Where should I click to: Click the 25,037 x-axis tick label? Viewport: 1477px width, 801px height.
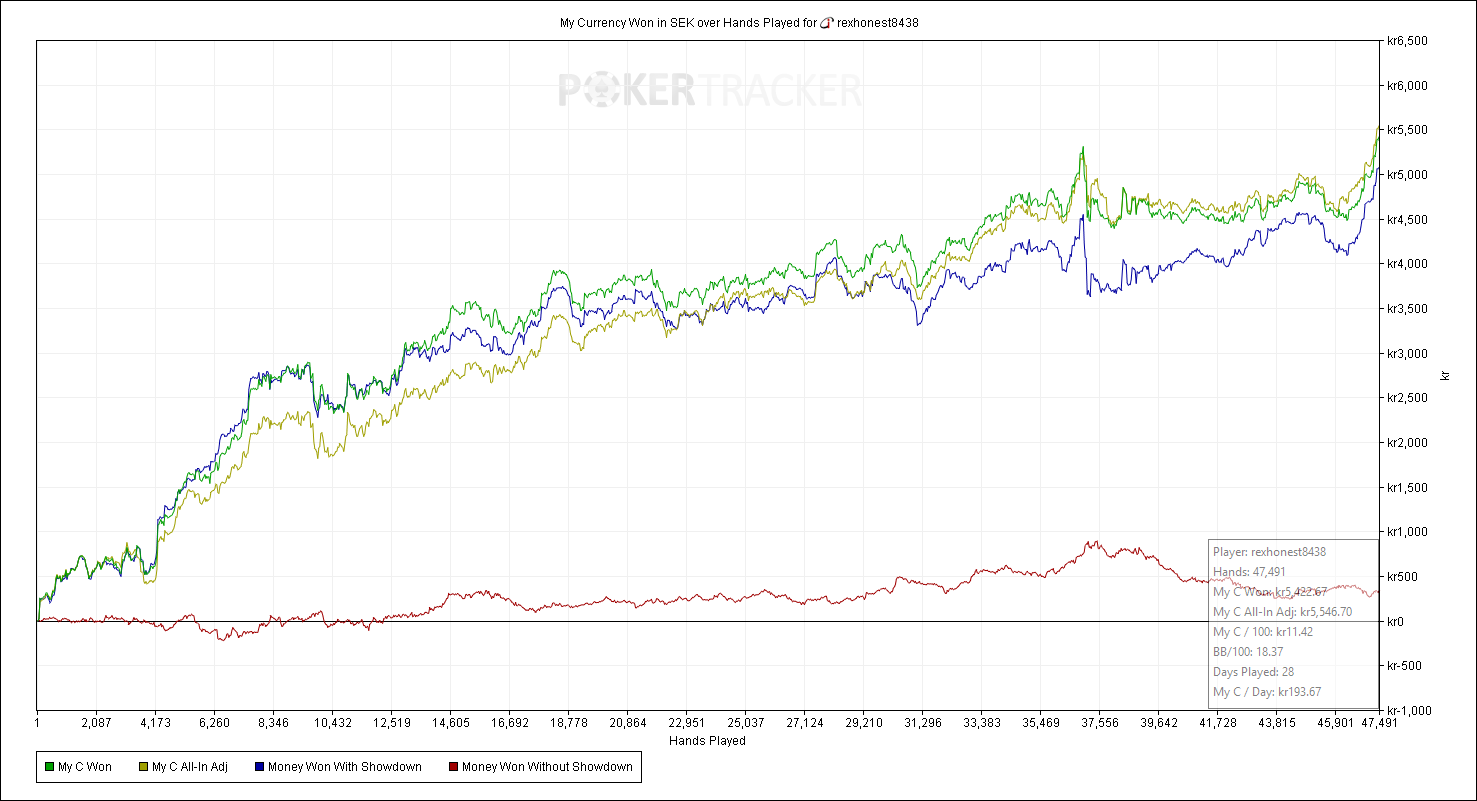coord(746,722)
